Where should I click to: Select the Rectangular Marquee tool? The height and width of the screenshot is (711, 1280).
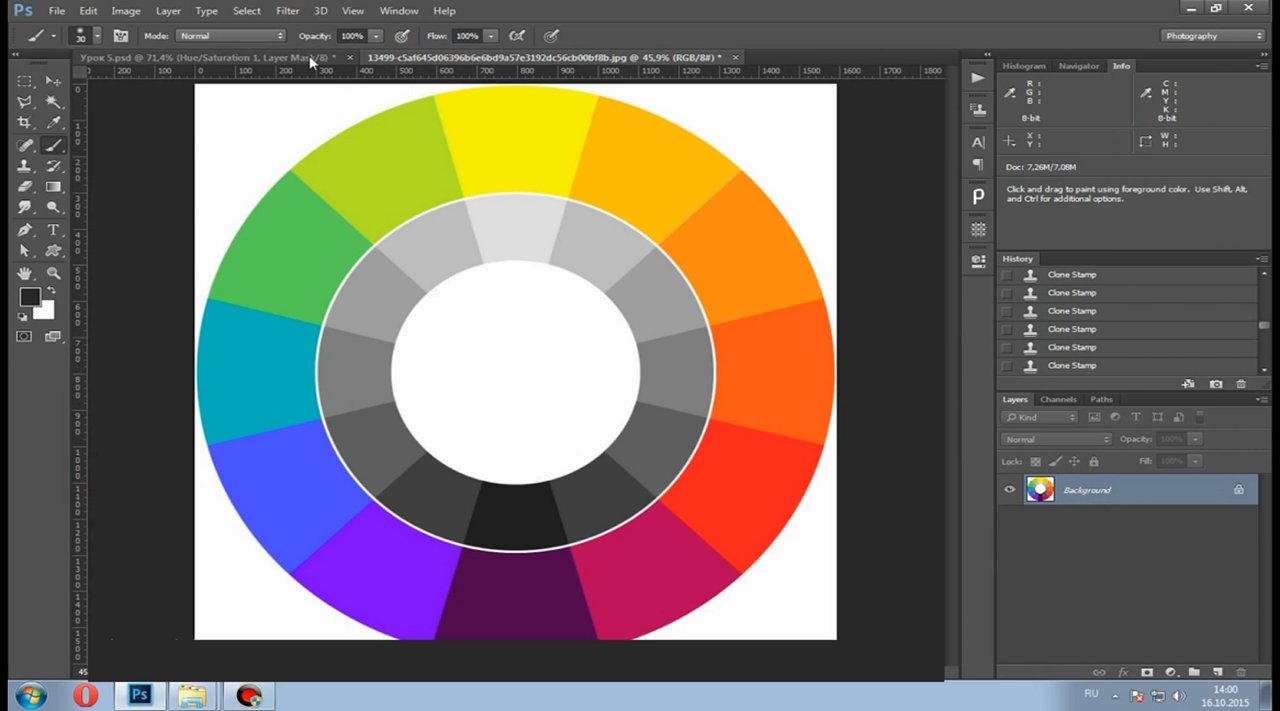pyautogui.click(x=25, y=81)
